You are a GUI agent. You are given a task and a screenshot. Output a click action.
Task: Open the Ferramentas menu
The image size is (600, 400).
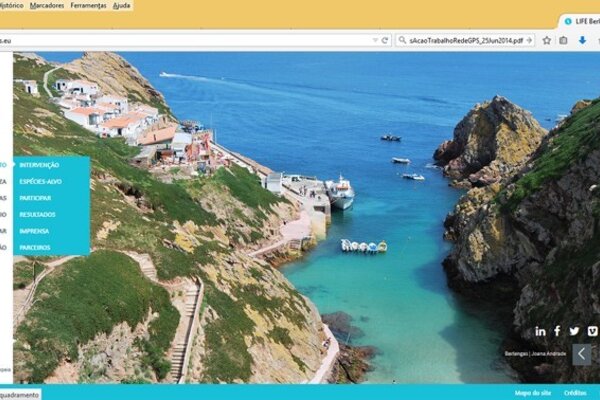(x=89, y=6)
